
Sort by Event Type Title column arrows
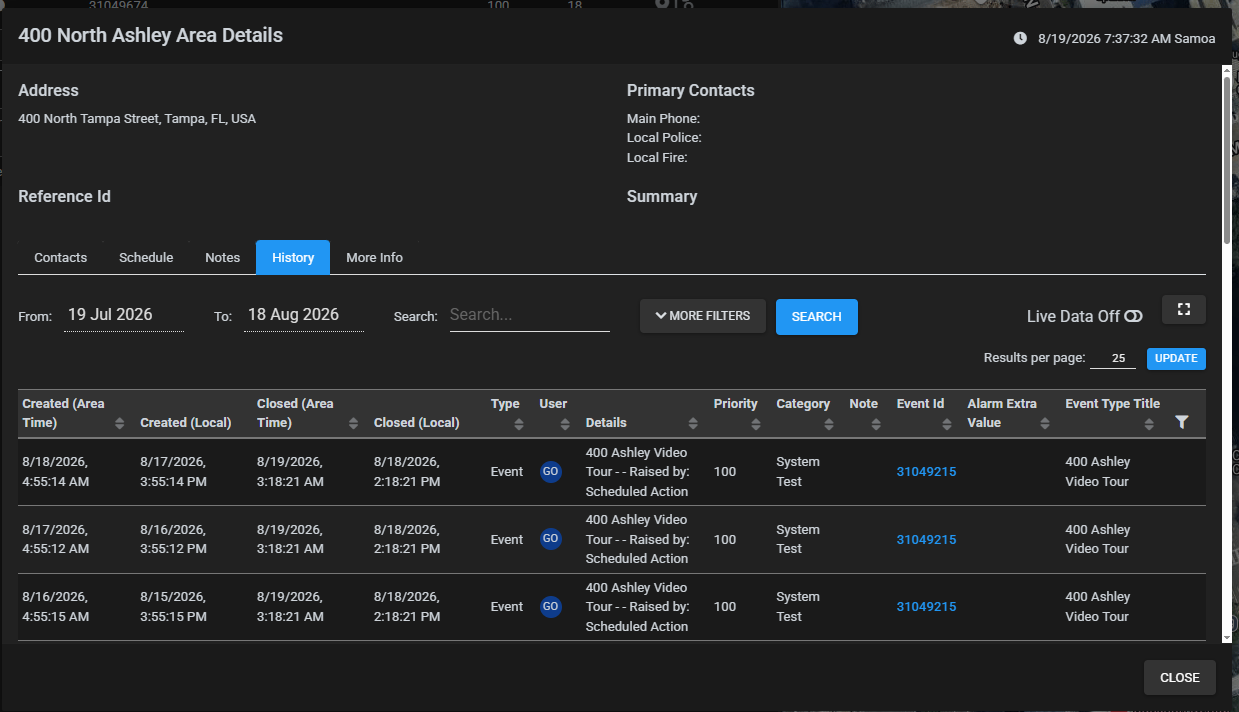coord(1149,424)
